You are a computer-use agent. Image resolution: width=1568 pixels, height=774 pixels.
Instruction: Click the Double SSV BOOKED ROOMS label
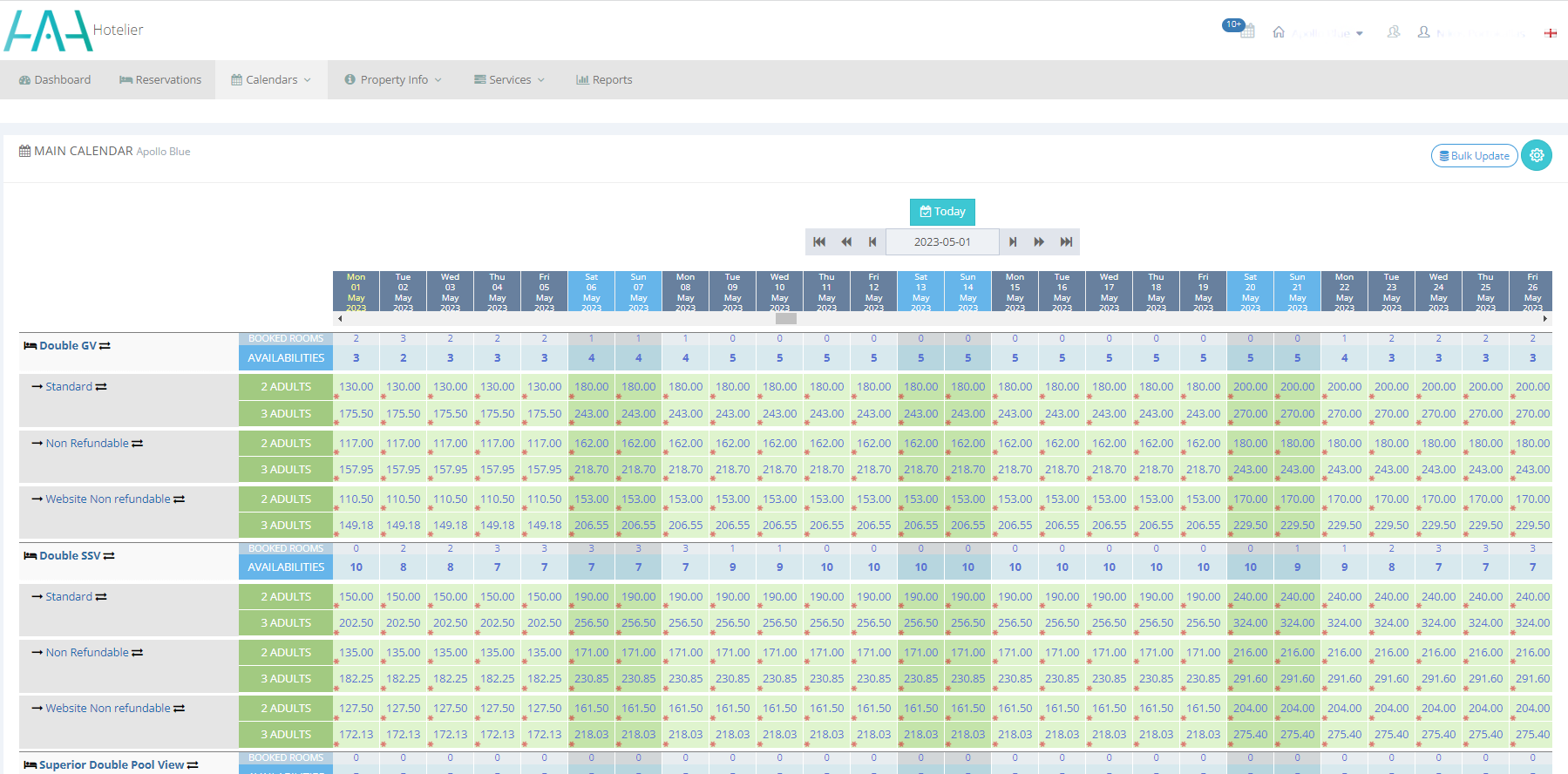(286, 548)
